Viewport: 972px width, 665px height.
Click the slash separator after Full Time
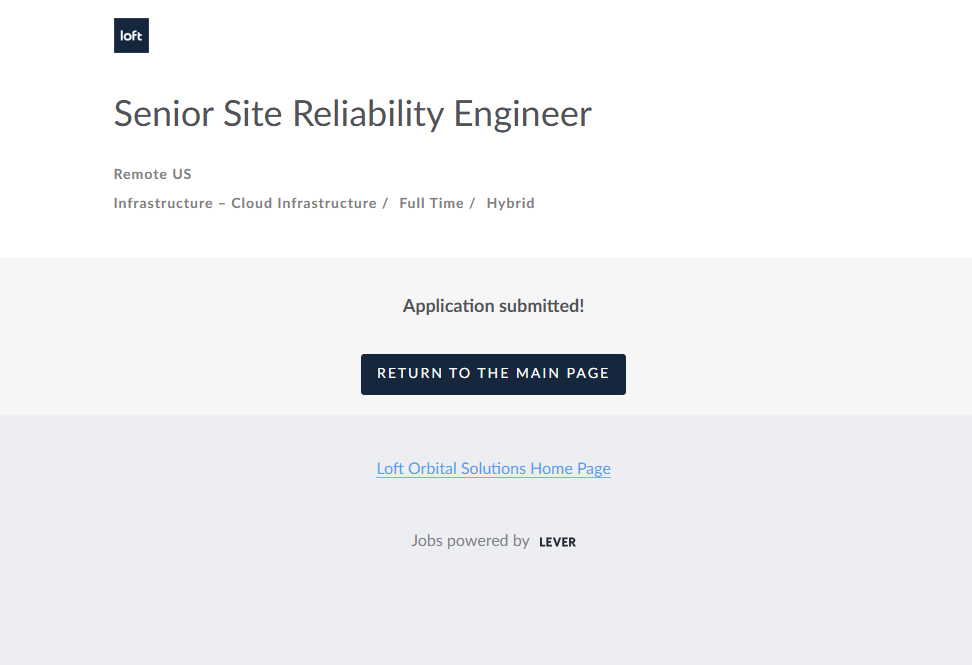coord(472,203)
